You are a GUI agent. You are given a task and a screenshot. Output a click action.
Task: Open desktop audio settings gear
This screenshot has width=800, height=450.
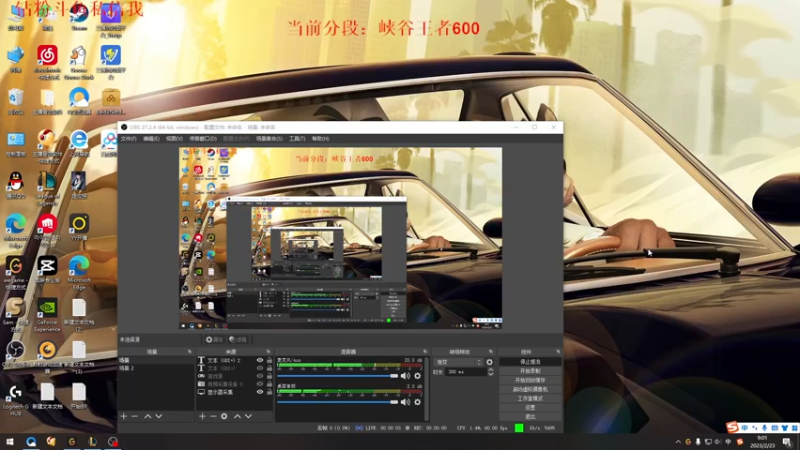[417, 402]
